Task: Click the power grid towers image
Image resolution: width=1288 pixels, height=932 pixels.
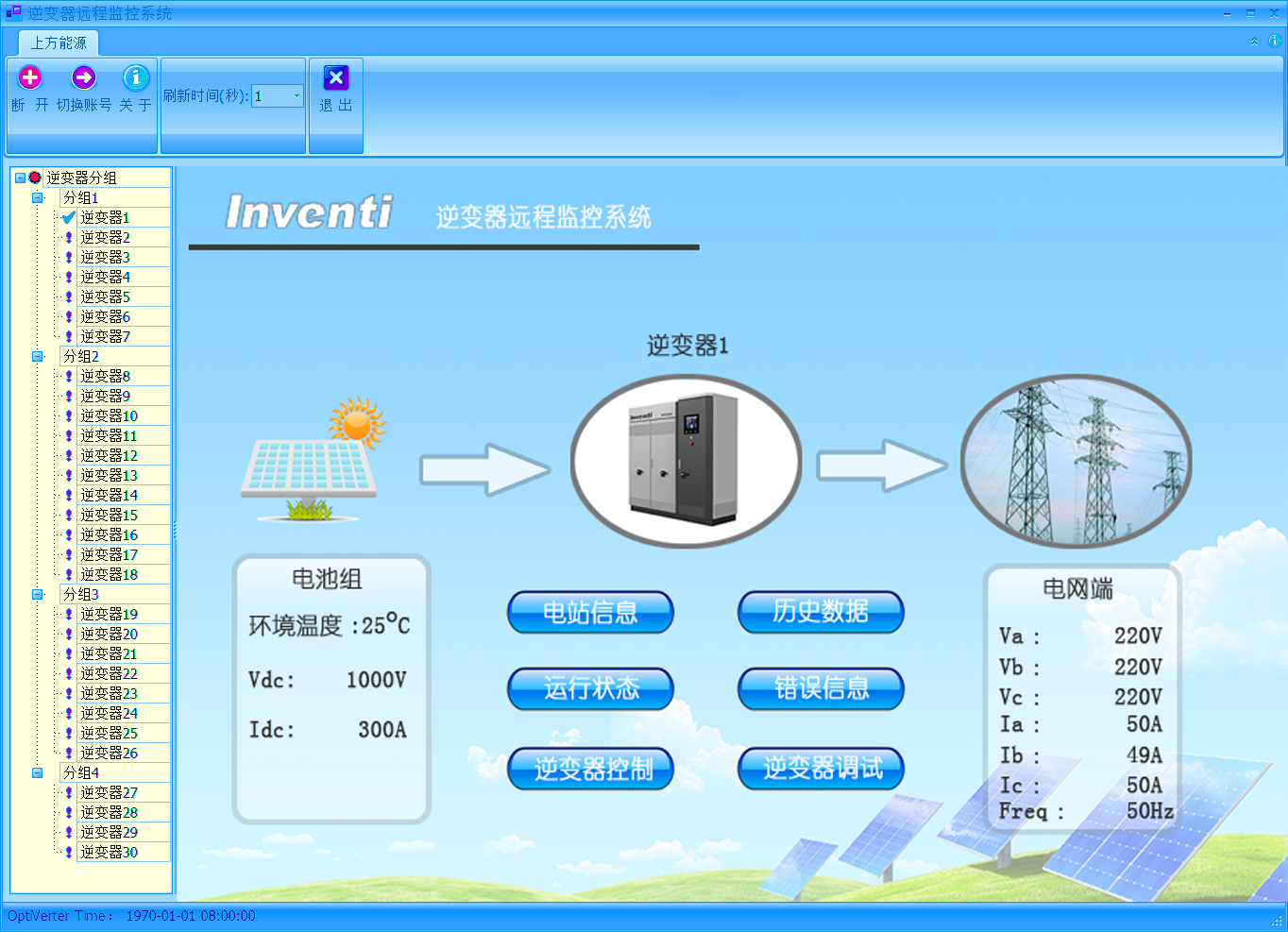Action: pyautogui.click(x=1076, y=462)
